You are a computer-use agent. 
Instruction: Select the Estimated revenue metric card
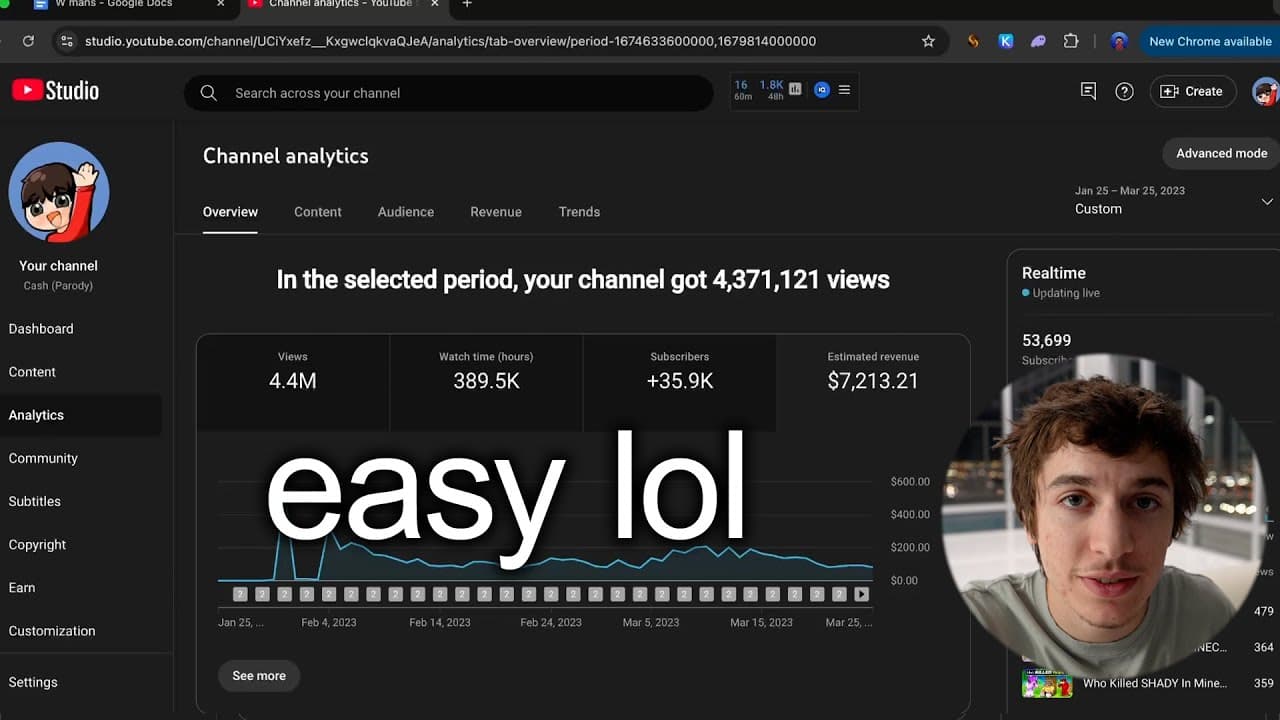(x=873, y=383)
